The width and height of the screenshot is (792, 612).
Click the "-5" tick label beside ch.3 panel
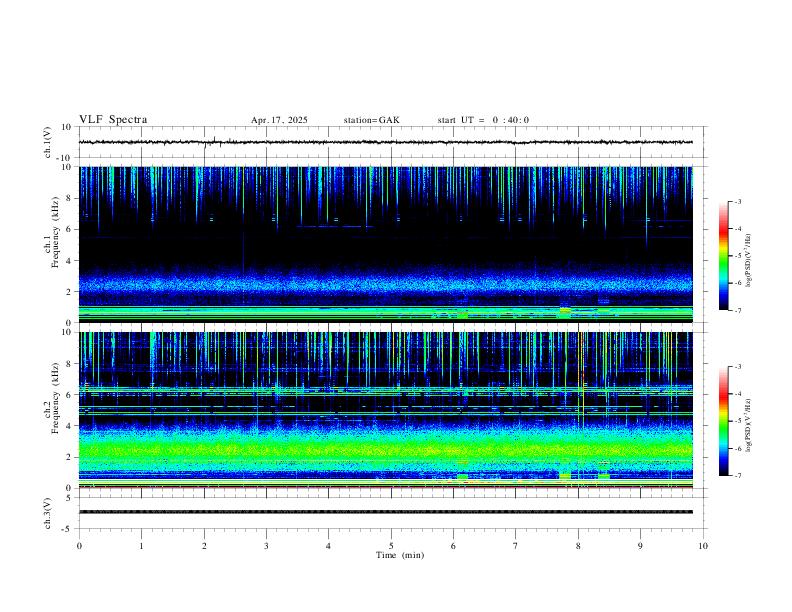[x=68, y=529]
